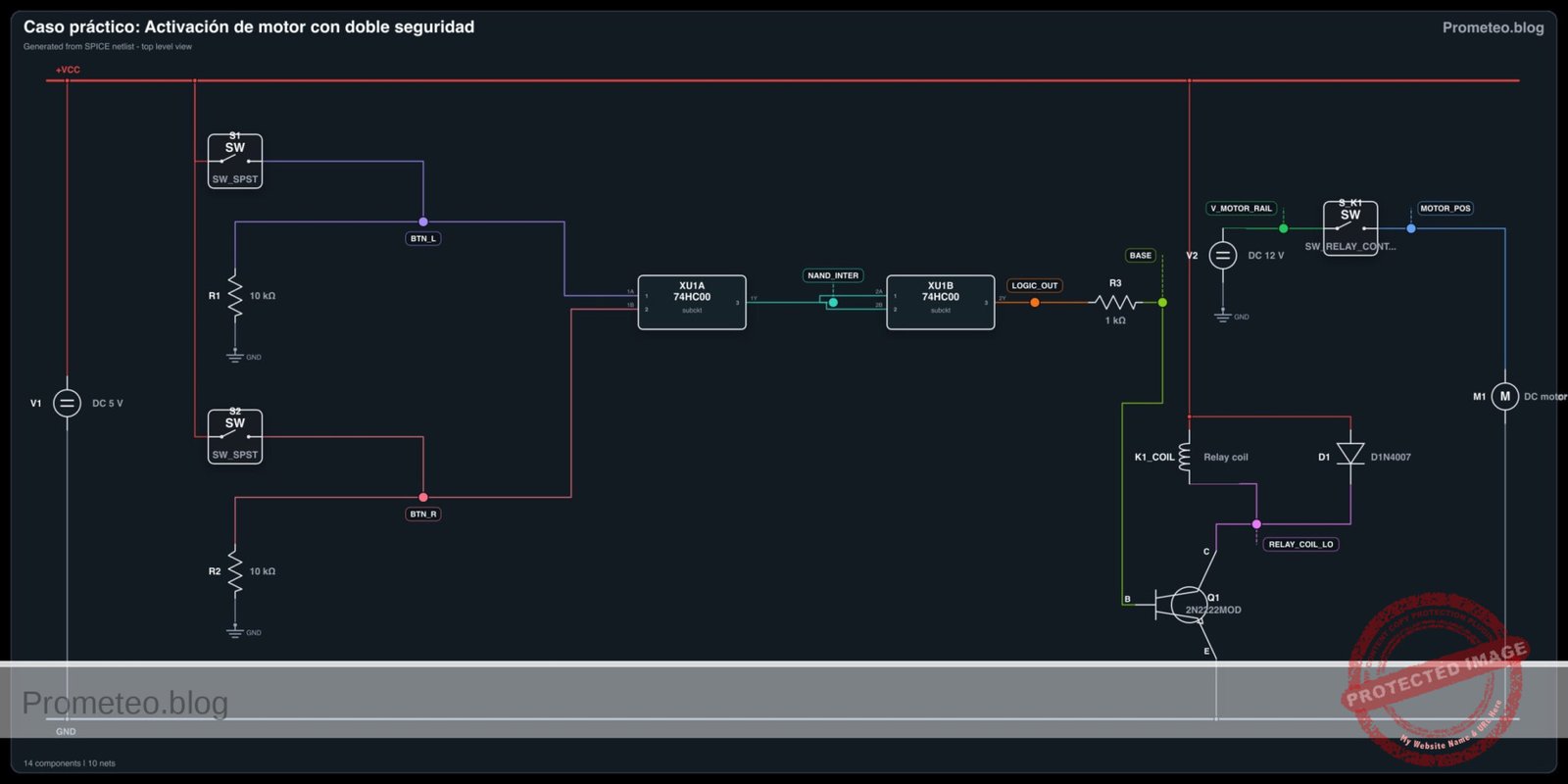Click the GND symbol below V2

pyautogui.click(x=1223, y=317)
